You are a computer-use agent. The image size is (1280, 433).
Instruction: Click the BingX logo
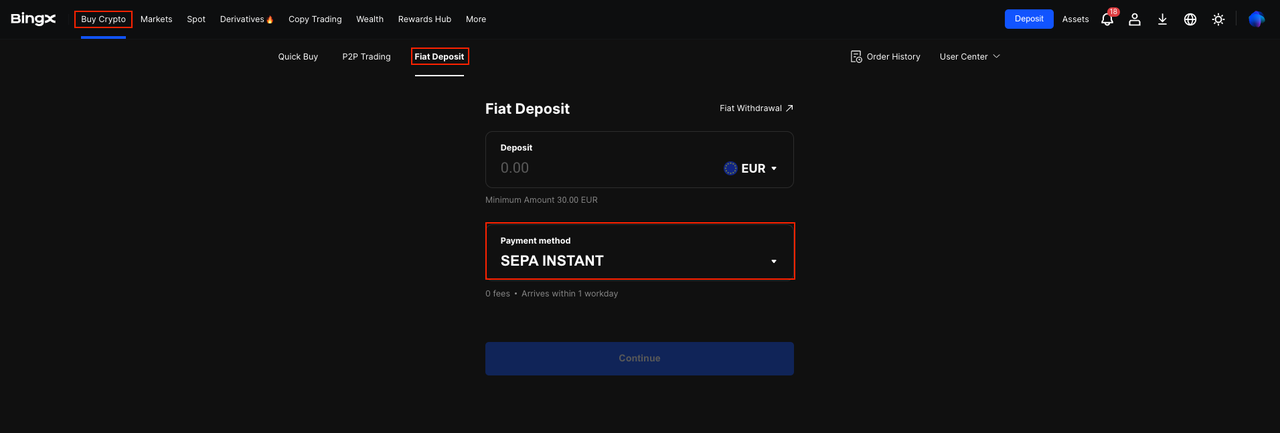pos(33,19)
